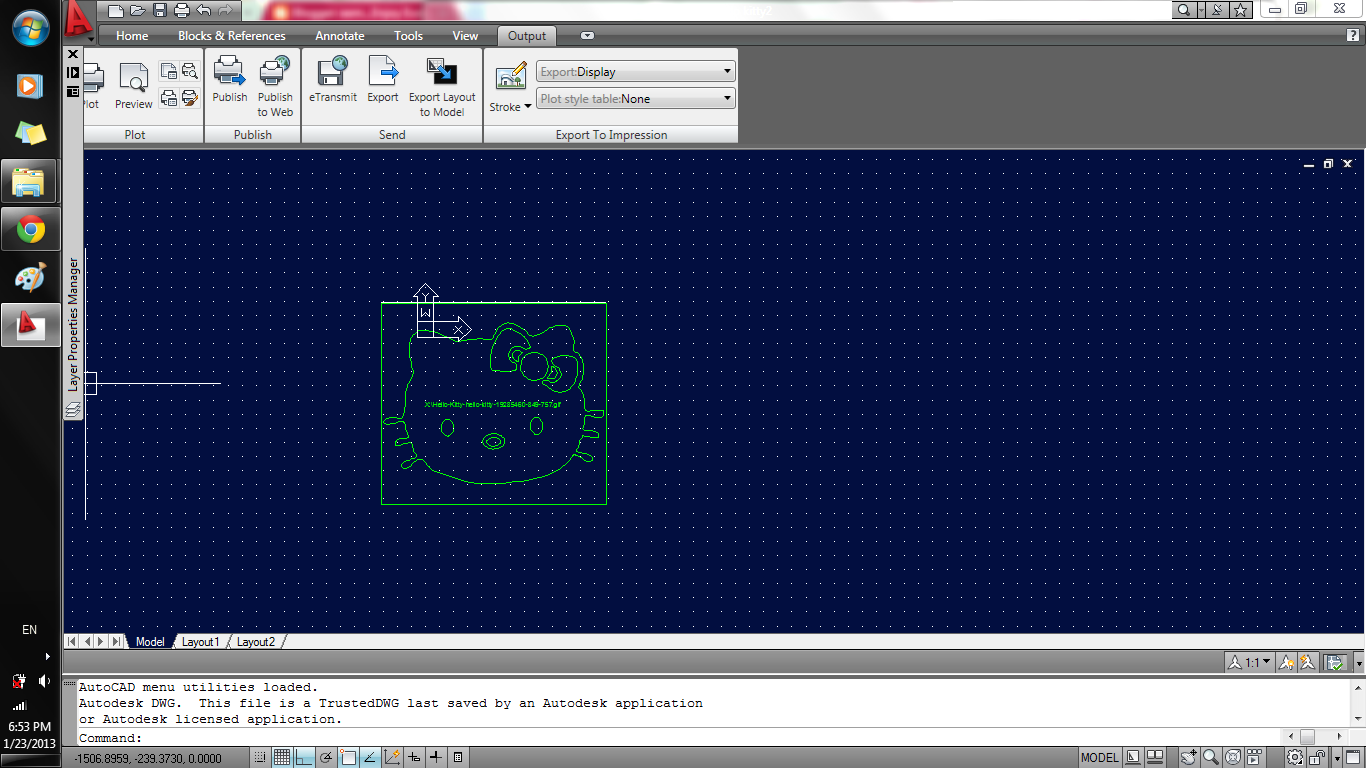Viewport: 1366px width, 768px height.
Task: Click quick access toolbar printer icon
Action: click(182, 10)
